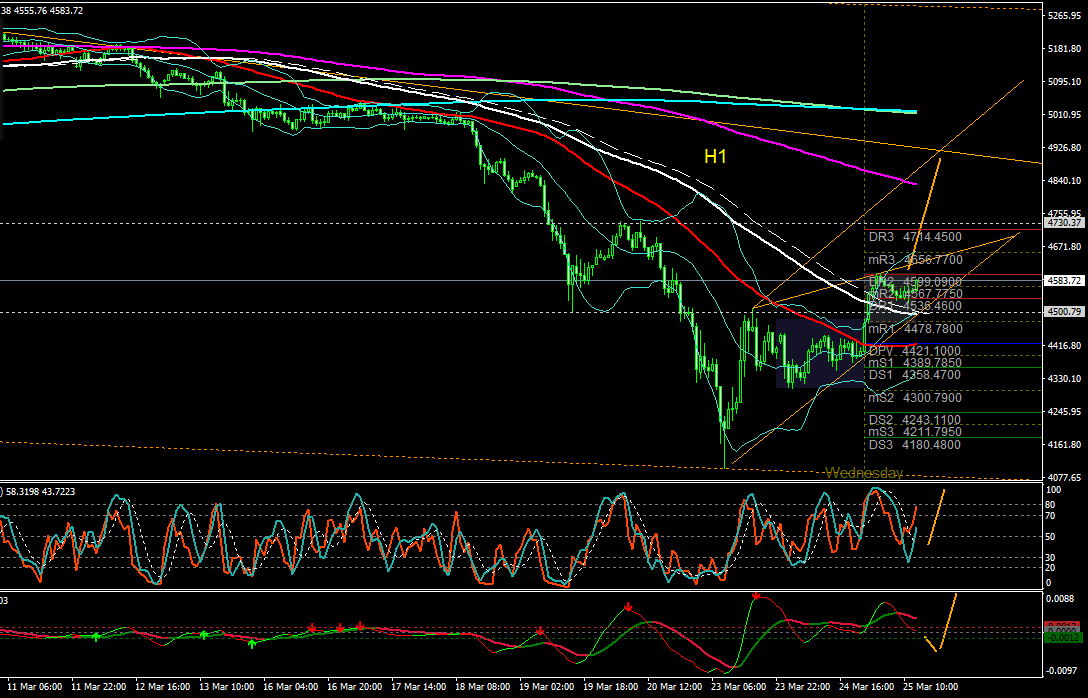Select the 5010.95 price axis value

(x=1064, y=114)
